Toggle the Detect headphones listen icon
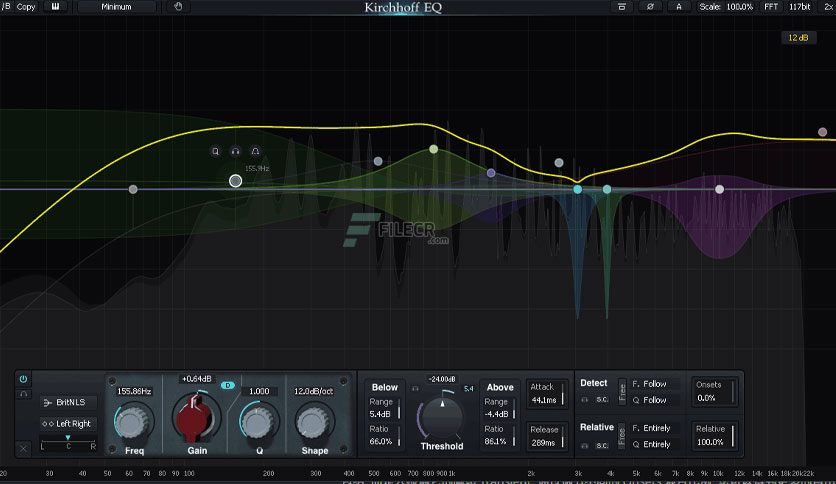Image resolution: width=836 pixels, height=484 pixels. 585,399
